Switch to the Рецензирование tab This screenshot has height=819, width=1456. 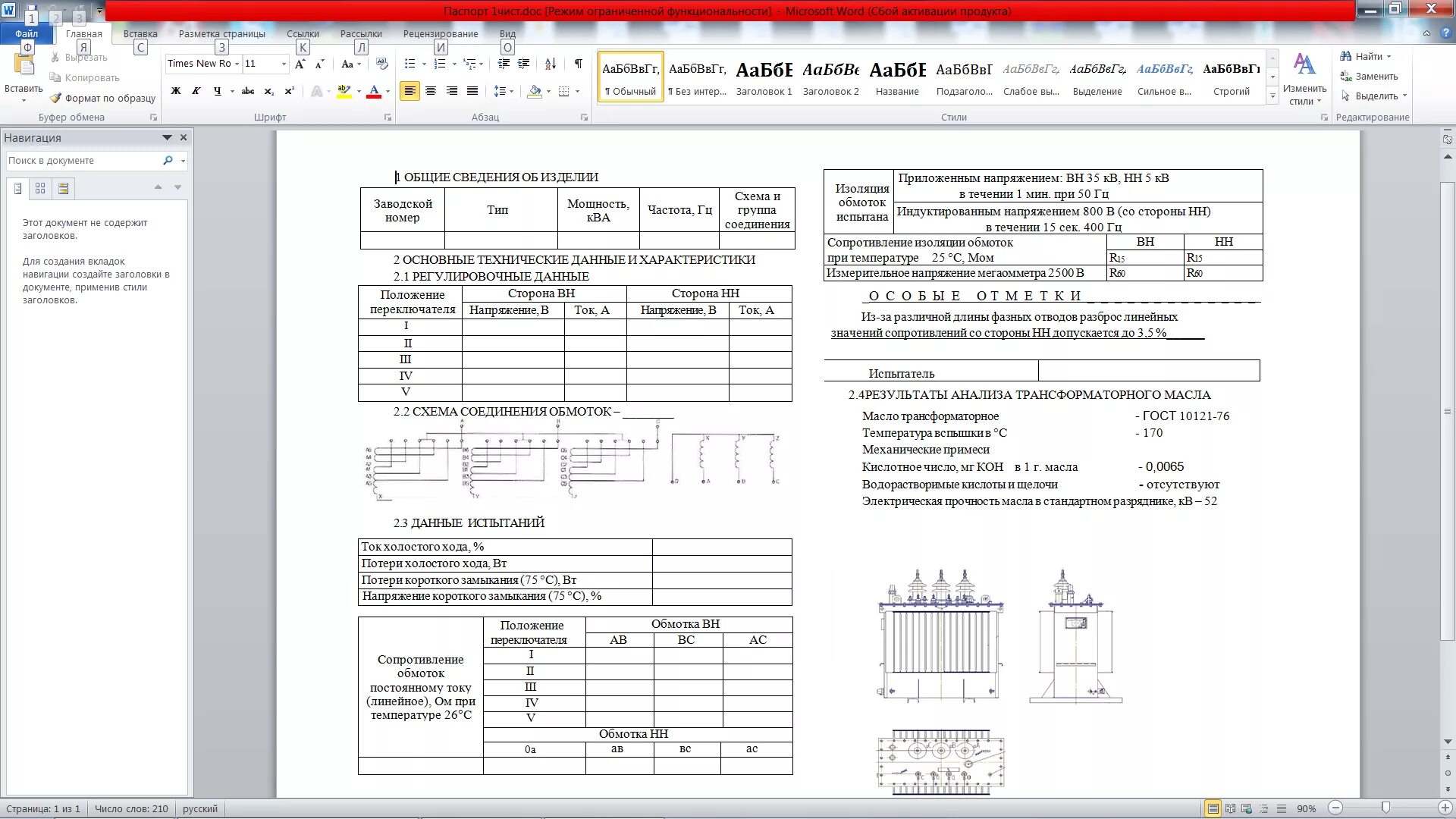[x=440, y=34]
